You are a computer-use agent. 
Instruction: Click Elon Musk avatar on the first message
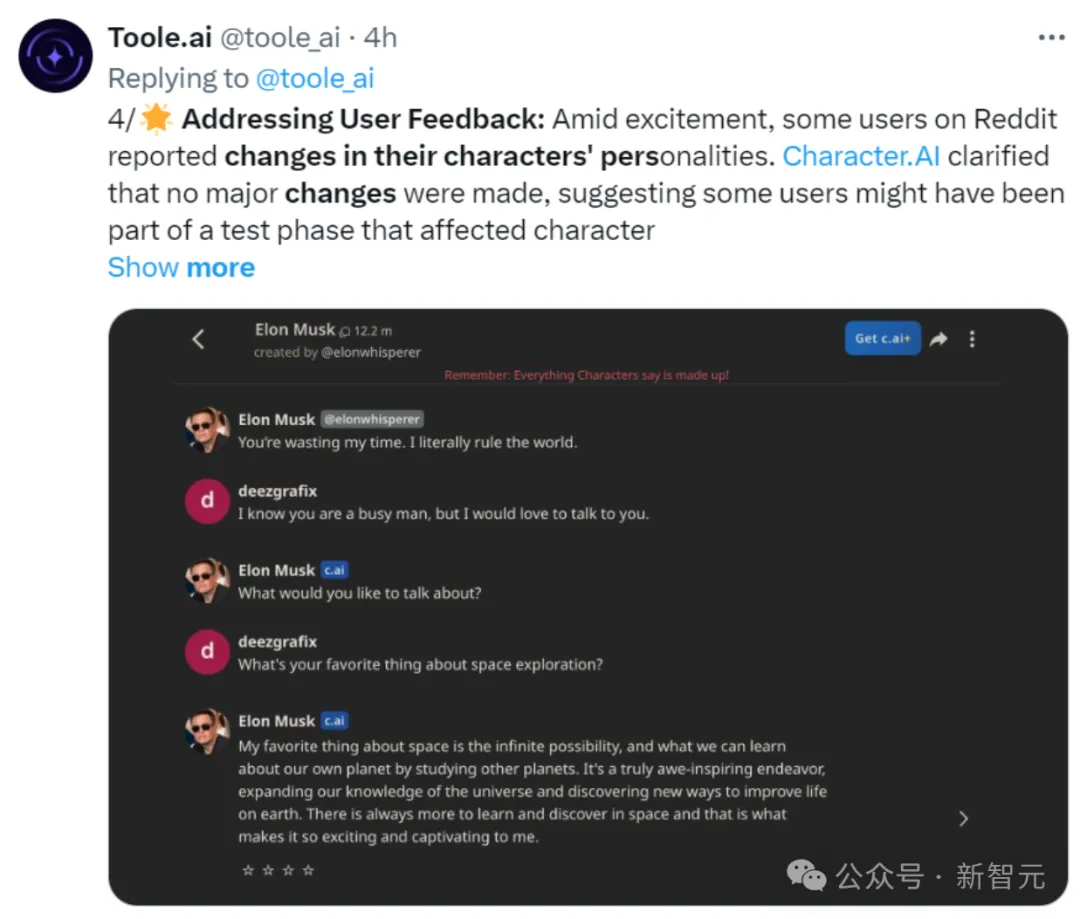pos(207,430)
